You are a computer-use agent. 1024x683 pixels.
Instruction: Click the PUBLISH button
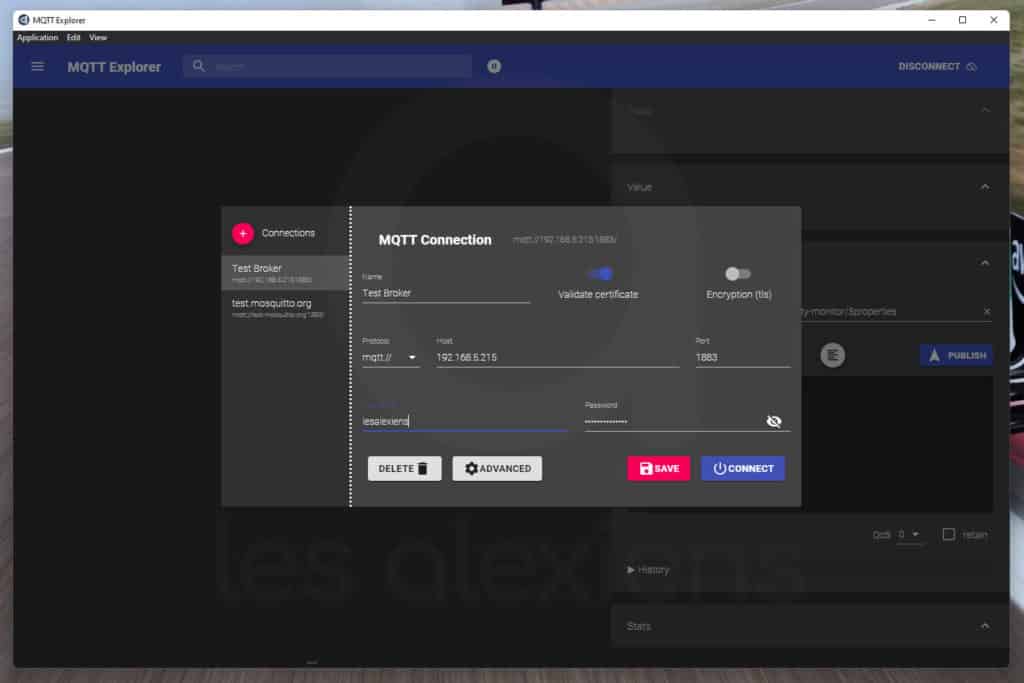click(957, 355)
